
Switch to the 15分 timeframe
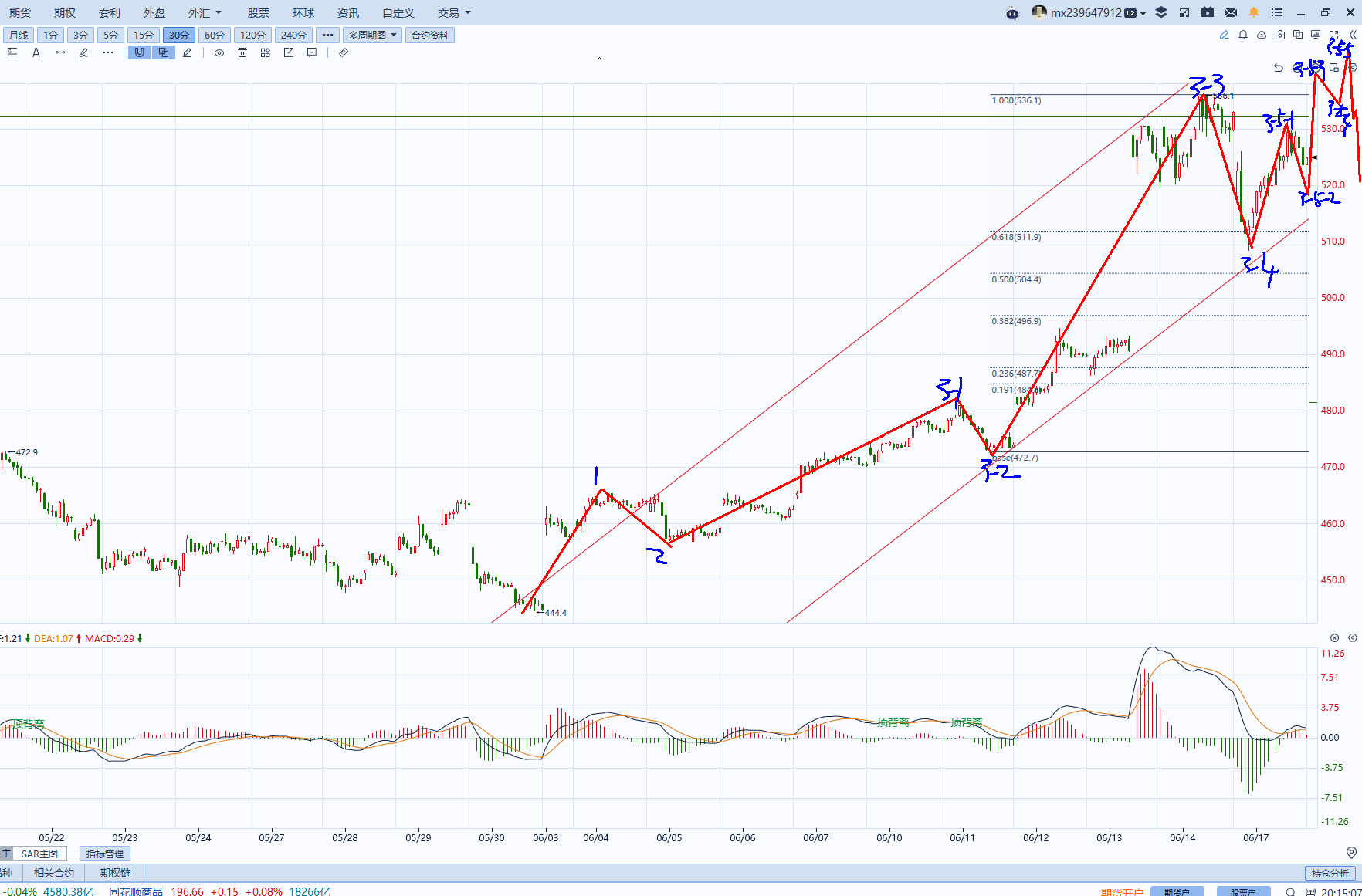click(144, 35)
